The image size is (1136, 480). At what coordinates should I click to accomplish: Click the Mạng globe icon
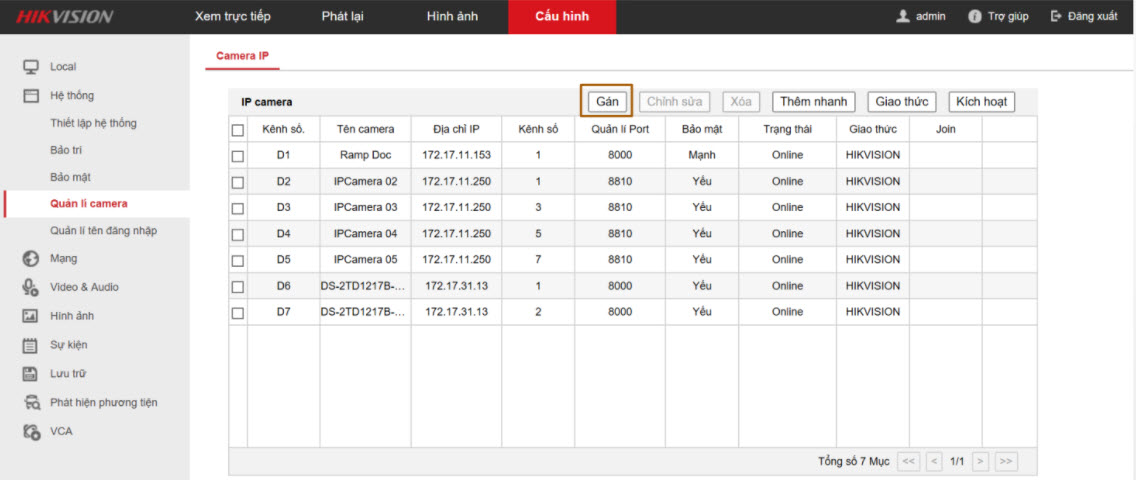(31, 259)
